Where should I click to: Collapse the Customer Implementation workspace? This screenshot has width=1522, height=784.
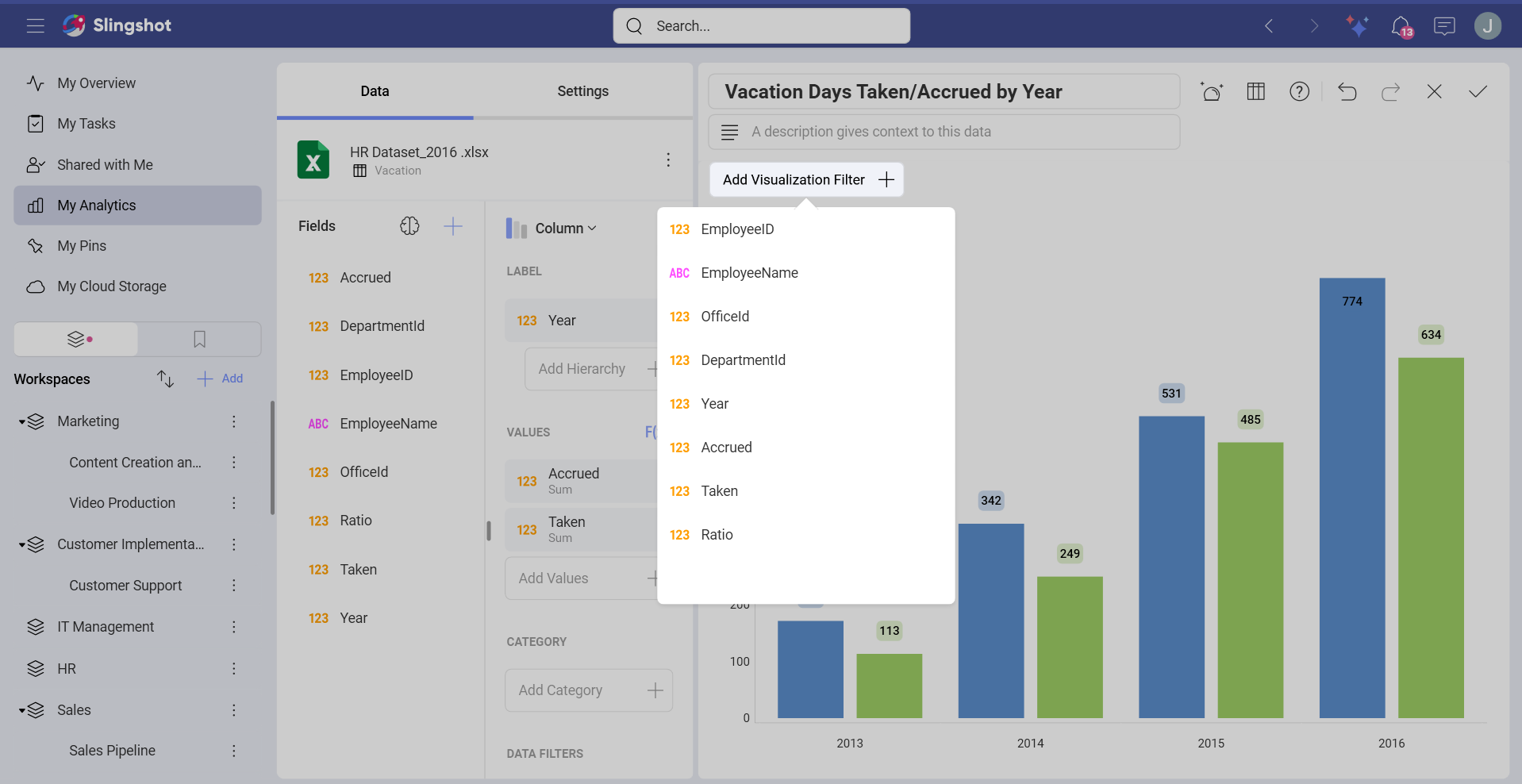coord(22,545)
